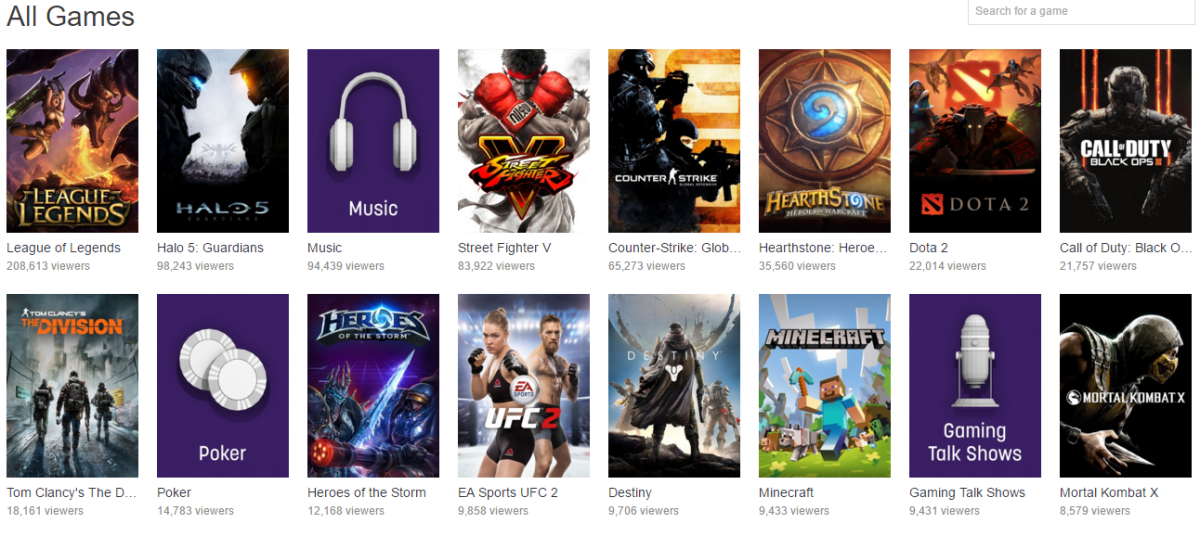Open the Poker chips tile
Image resolution: width=1200 pixels, height=536 pixels.
coord(222,386)
